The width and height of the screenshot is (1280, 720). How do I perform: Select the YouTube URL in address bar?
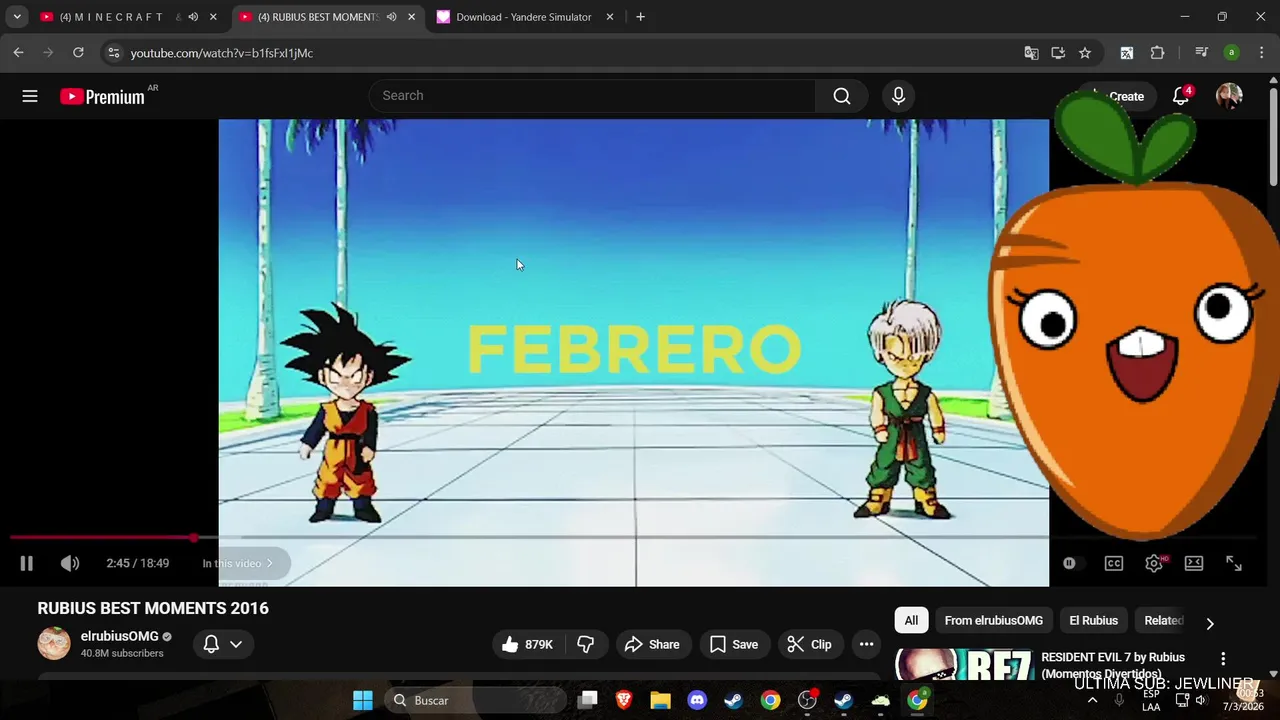click(x=222, y=53)
